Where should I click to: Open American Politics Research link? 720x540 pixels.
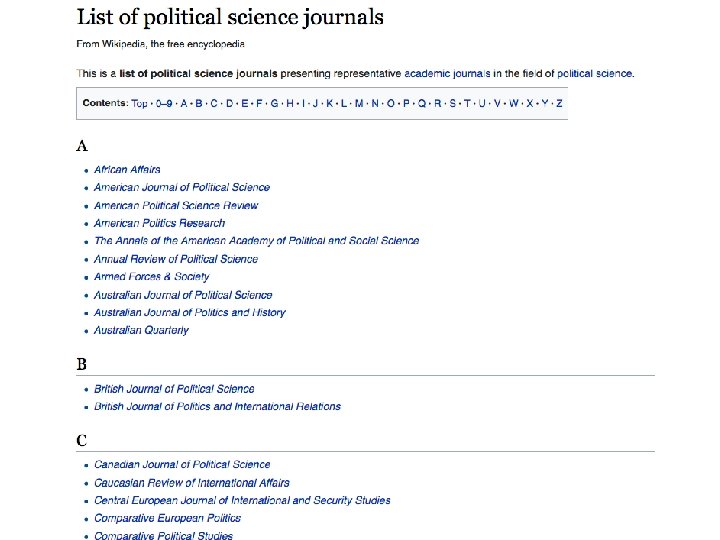pos(159,223)
